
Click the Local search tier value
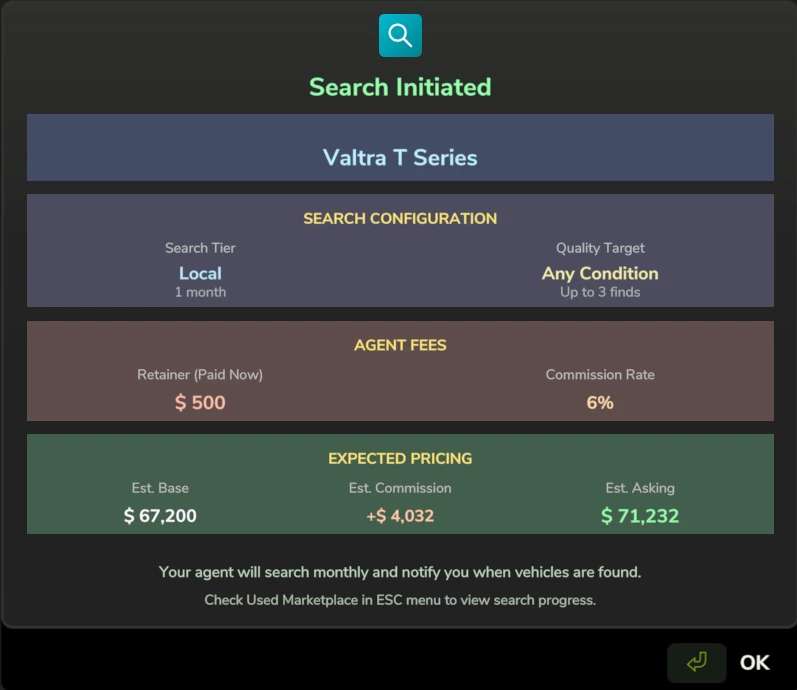point(200,273)
